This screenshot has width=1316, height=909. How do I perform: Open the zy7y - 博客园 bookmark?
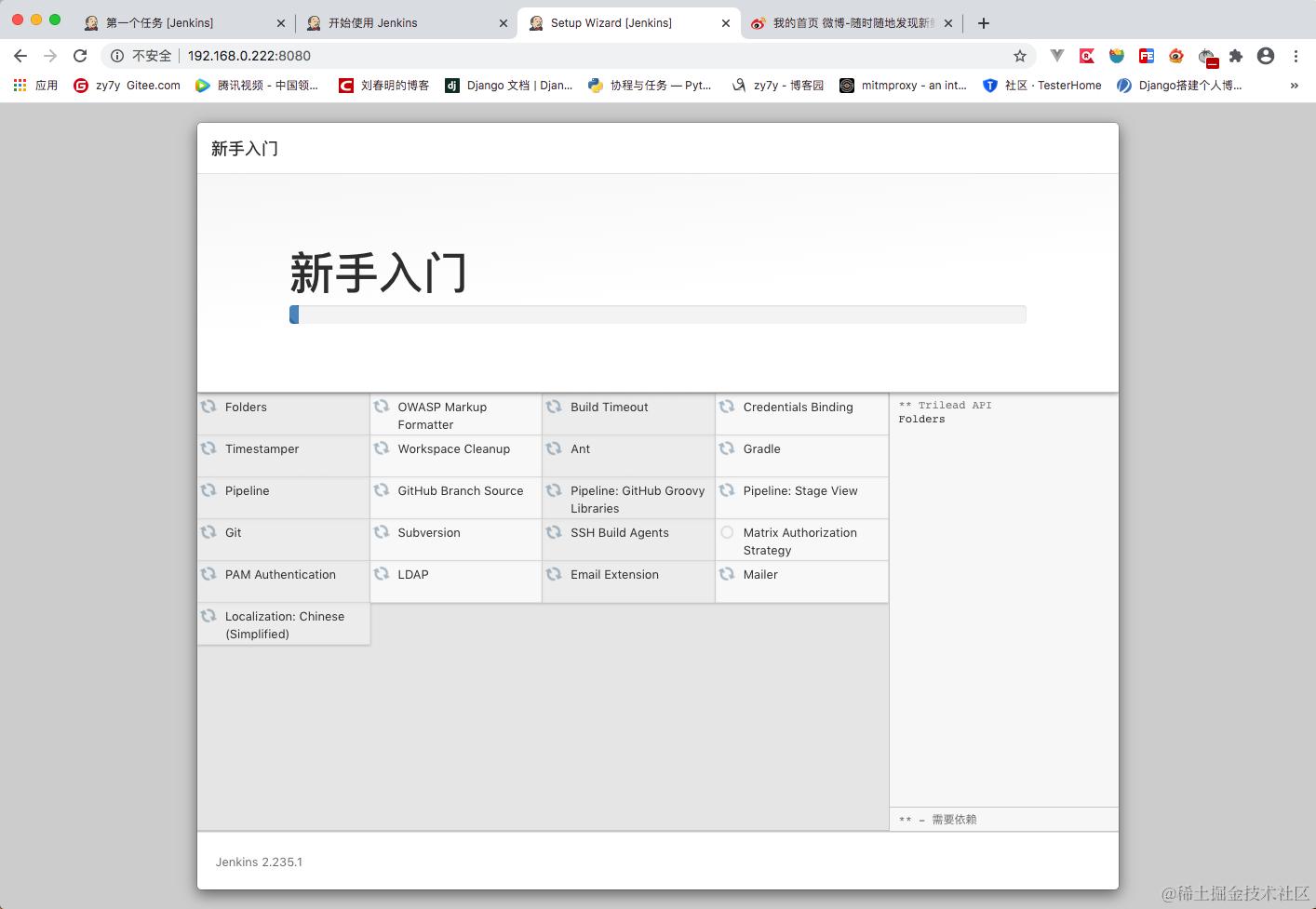pyautogui.click(x=778, y=86)
